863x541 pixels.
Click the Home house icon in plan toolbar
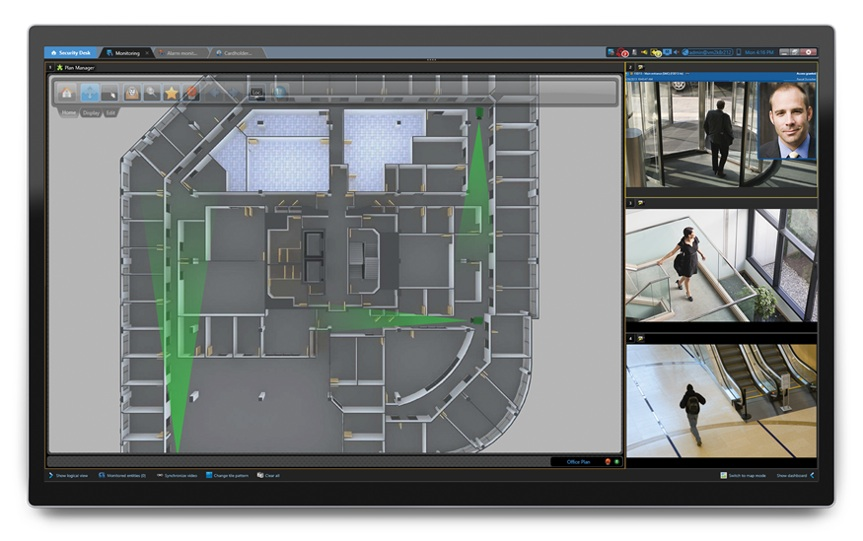coord(67,92)
